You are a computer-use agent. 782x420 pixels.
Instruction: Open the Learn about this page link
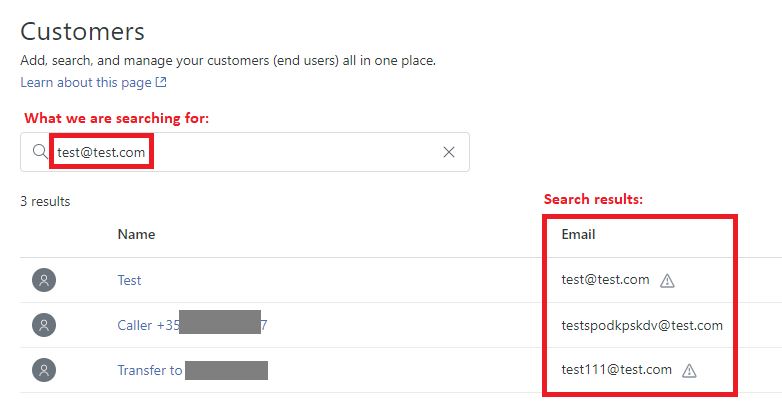pyautogui.click(x=86, y=82)
